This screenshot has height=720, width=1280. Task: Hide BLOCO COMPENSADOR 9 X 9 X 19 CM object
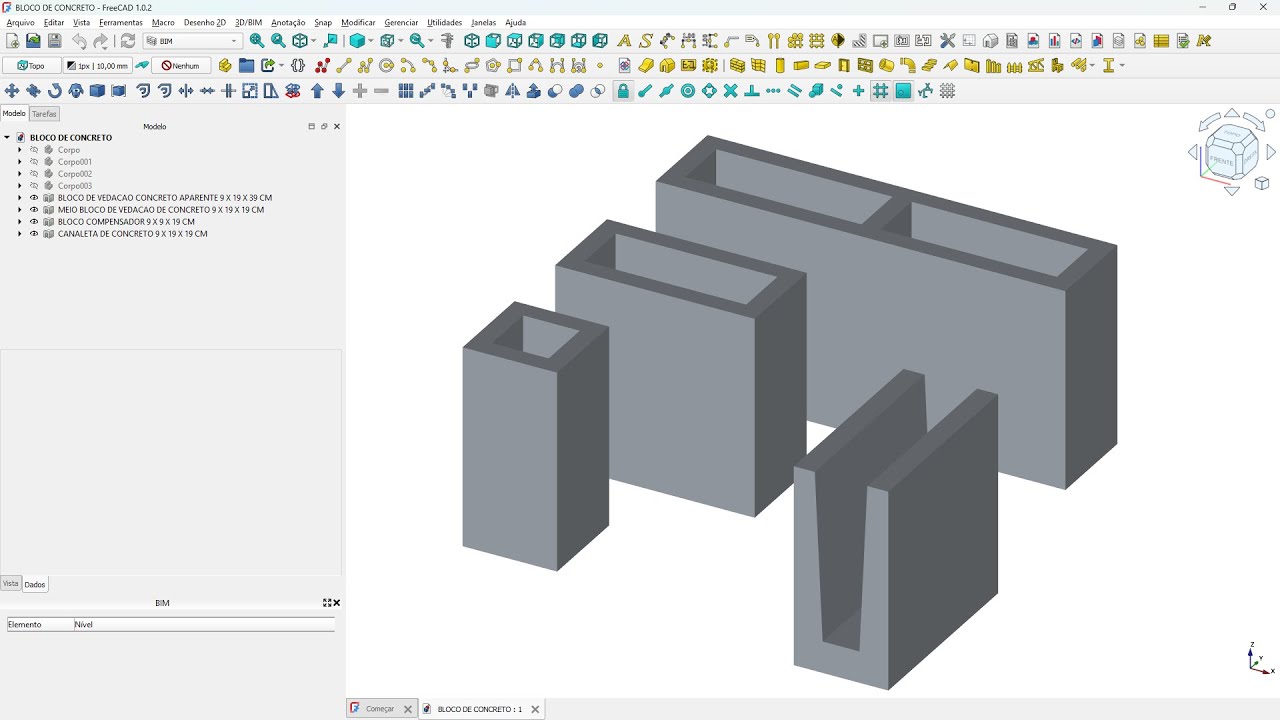point(34,222)
